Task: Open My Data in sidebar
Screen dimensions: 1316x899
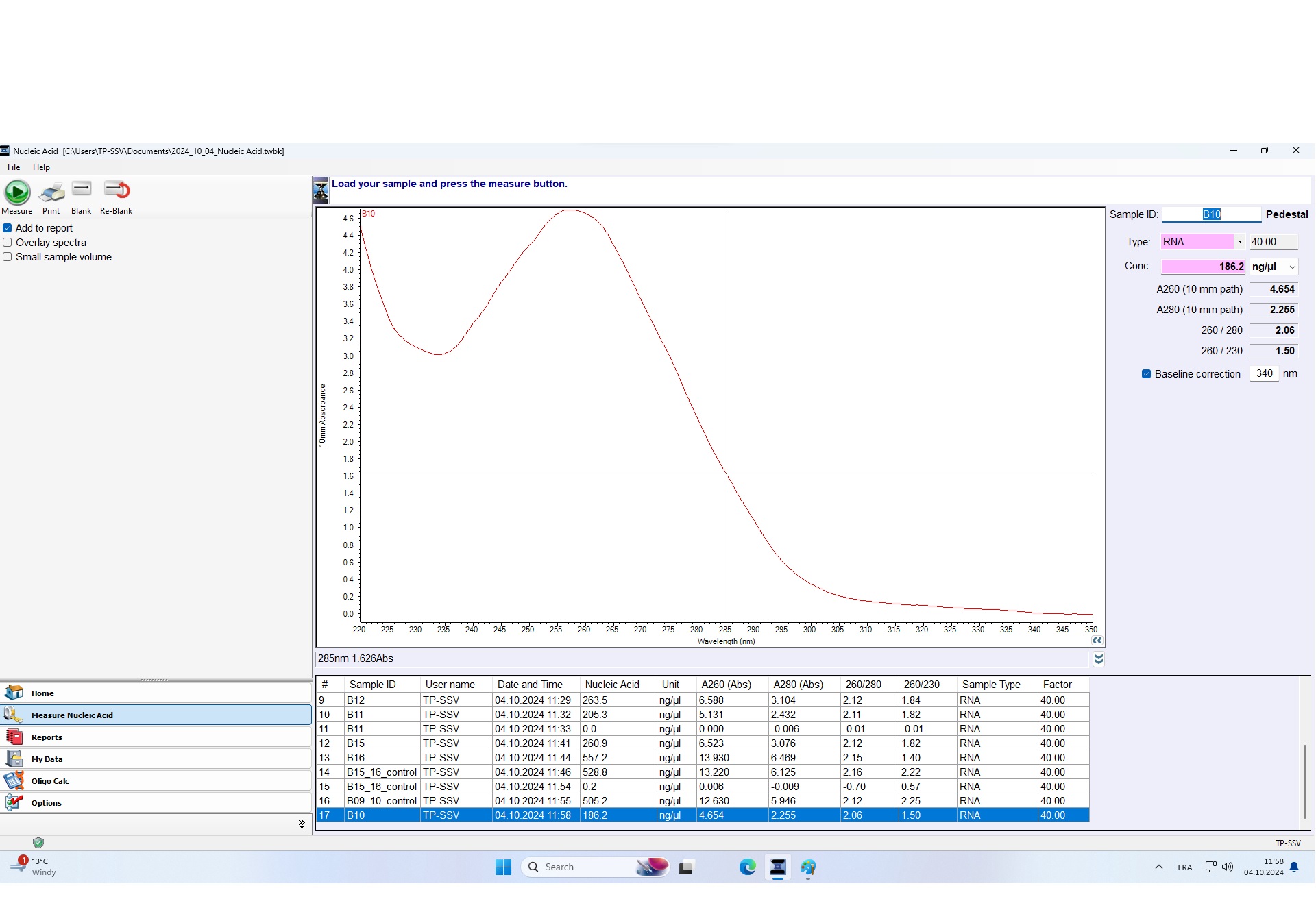Action: [x=47, y=759]
